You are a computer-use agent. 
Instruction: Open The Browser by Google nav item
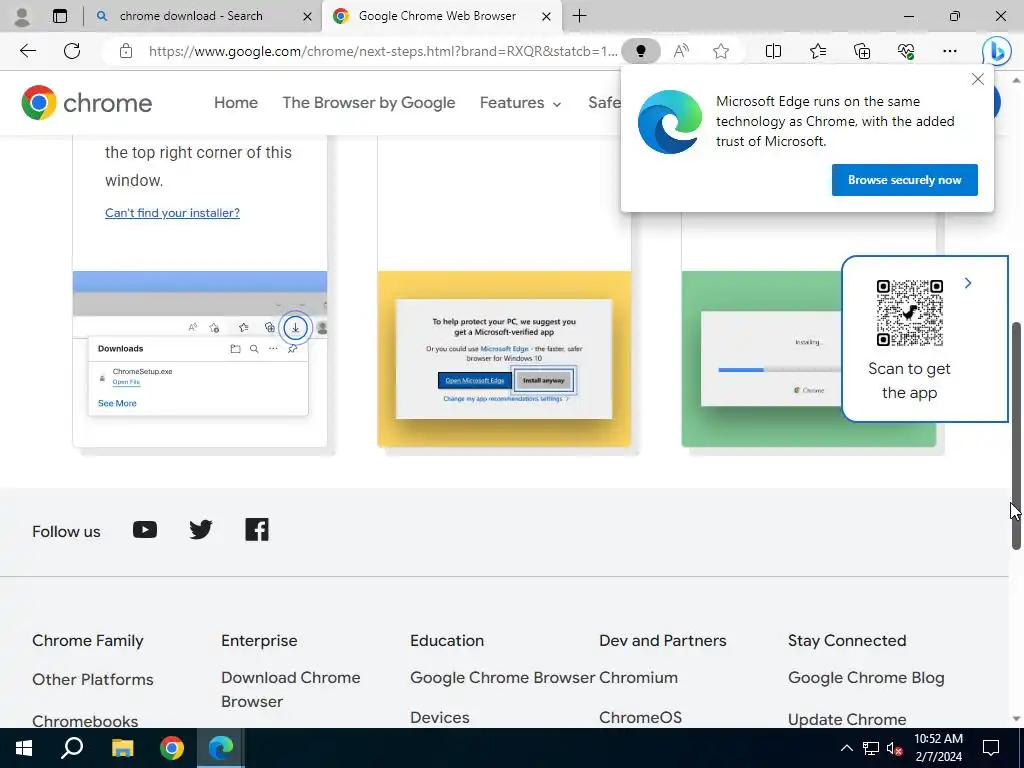[368, 103]
